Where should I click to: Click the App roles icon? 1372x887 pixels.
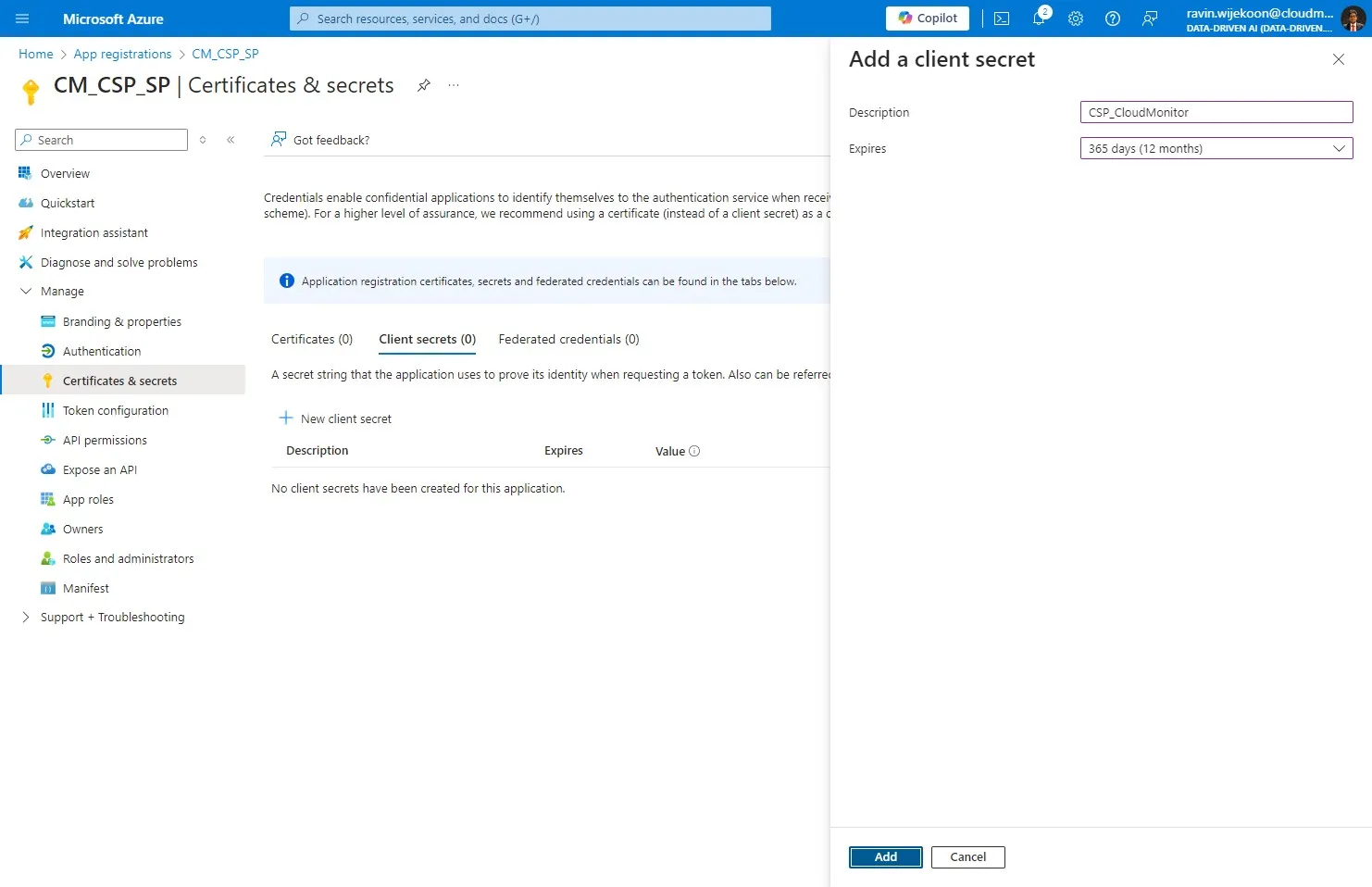click(x=48, y=499)
